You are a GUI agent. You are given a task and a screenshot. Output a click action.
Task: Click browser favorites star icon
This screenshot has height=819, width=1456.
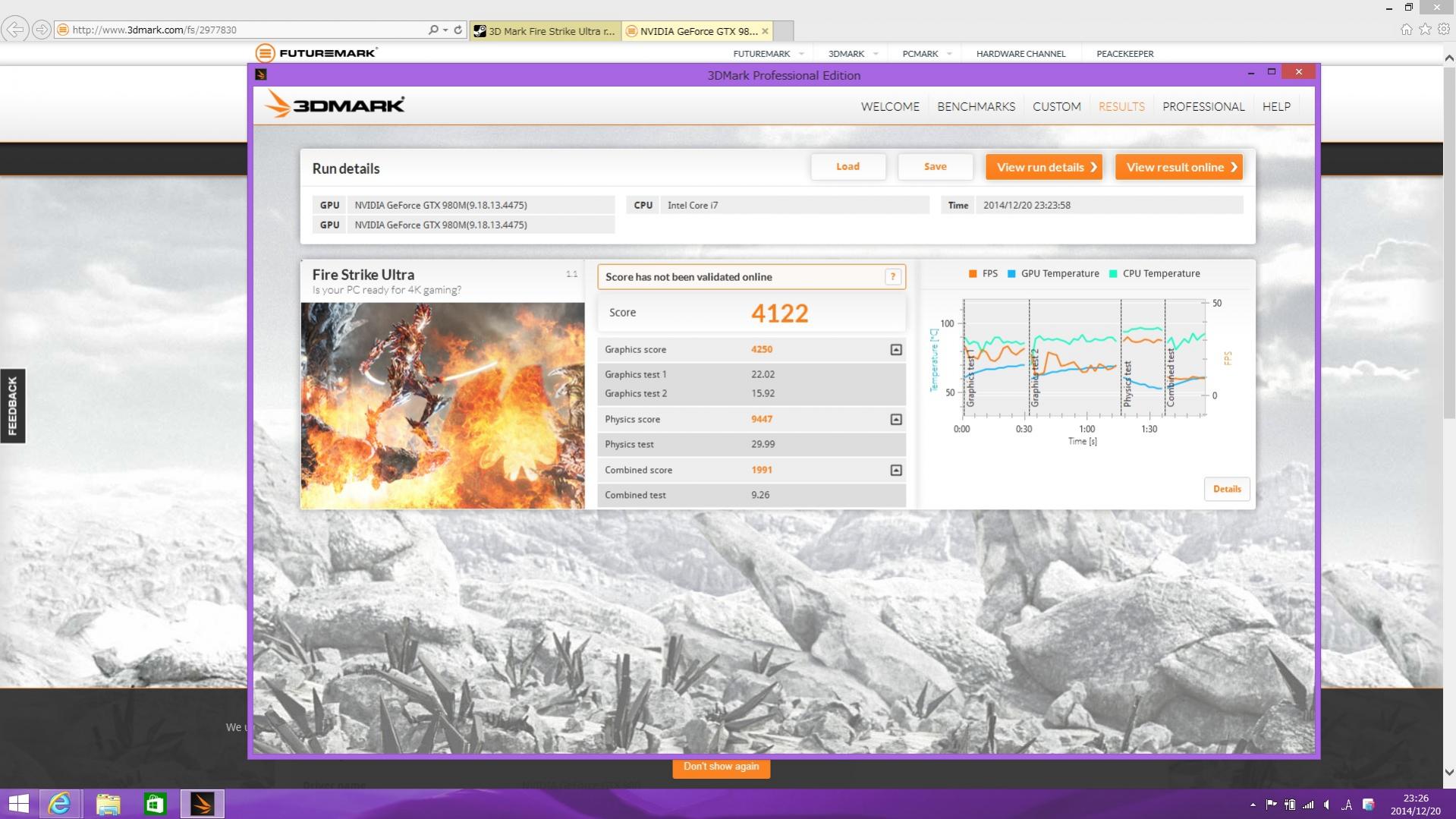click(x=1425, y=30)
